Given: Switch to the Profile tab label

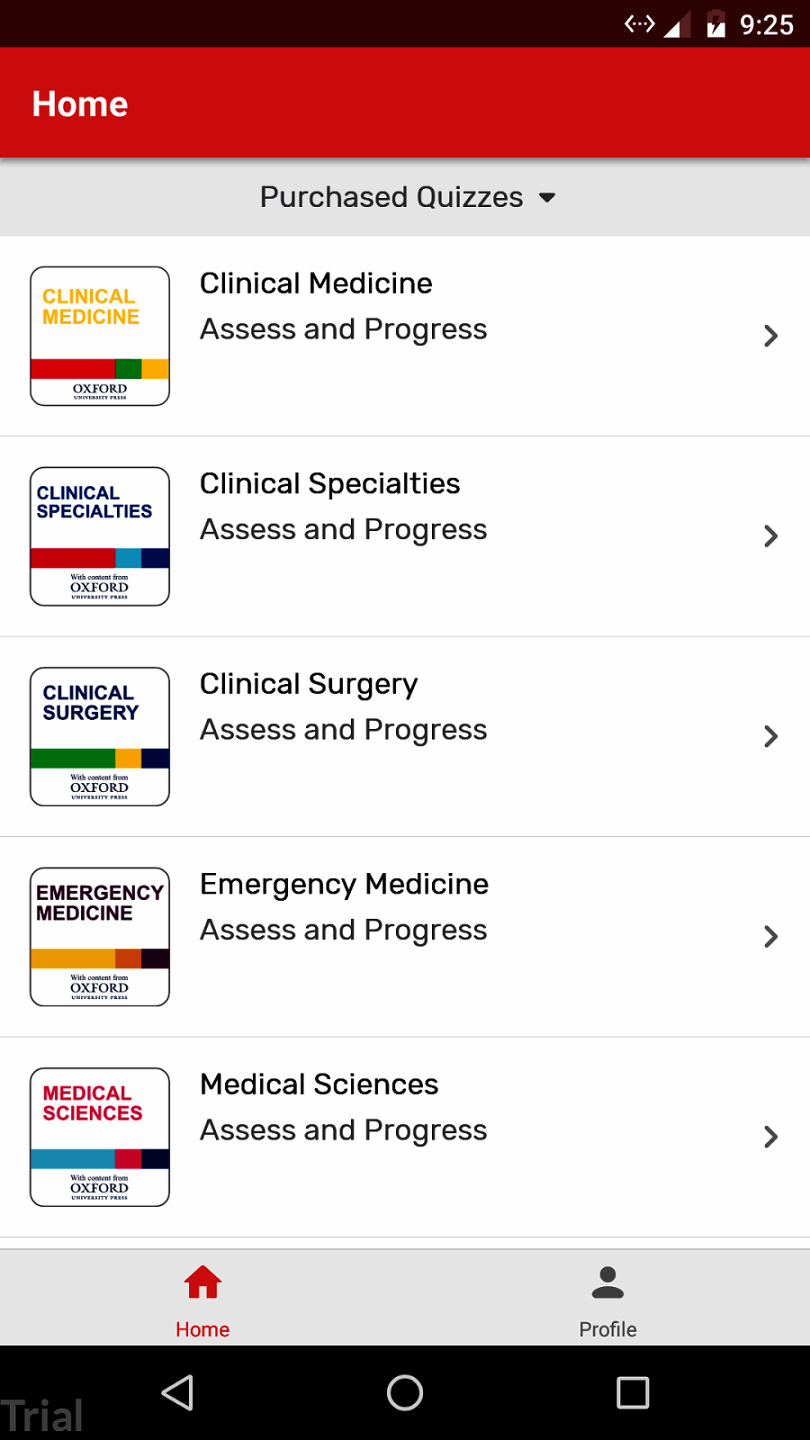Looking at the screenshot, I should point(607,1329).
